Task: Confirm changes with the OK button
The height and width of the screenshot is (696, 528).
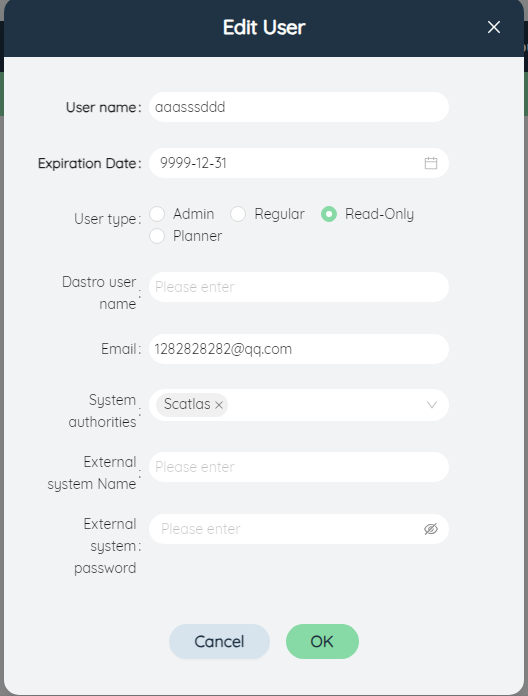Action: tap(322, 641)
